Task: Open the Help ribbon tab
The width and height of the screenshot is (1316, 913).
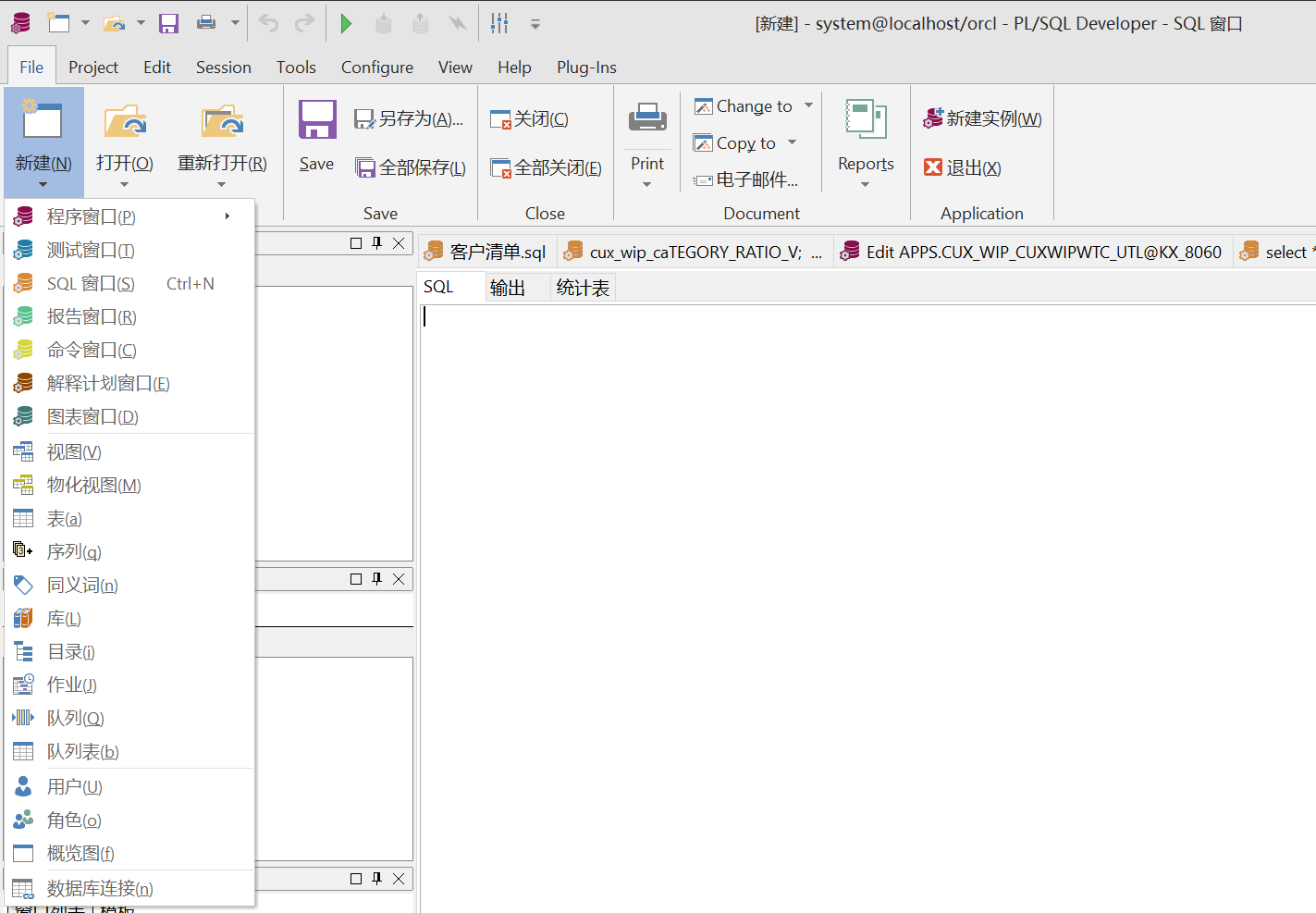Action: click(514, 68)
